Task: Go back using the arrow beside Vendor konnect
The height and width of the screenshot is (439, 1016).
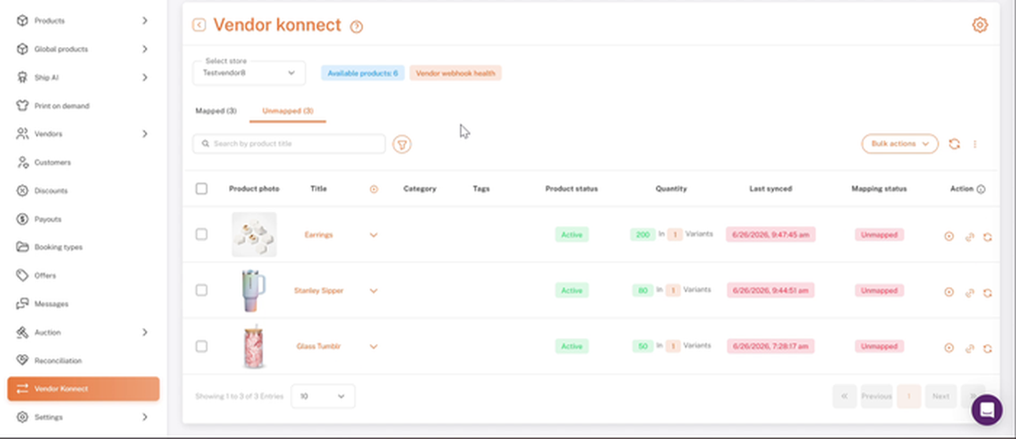Action: click(199, 25)
